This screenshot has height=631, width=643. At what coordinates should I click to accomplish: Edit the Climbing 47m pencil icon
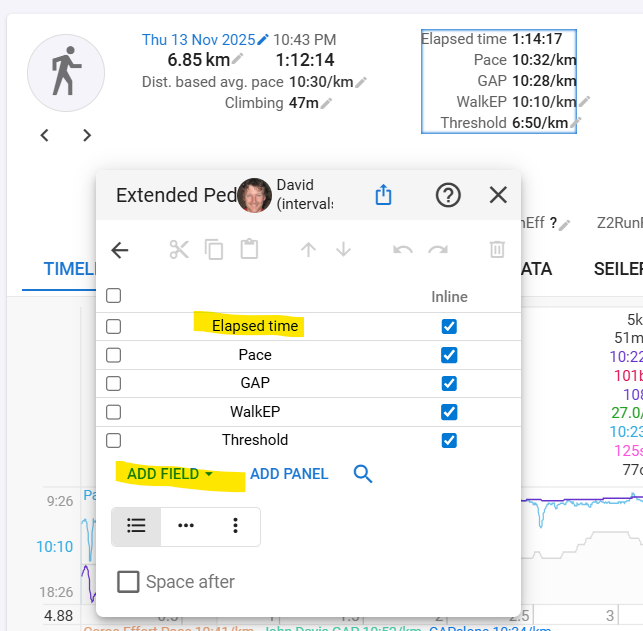click(x=326, y=103)
